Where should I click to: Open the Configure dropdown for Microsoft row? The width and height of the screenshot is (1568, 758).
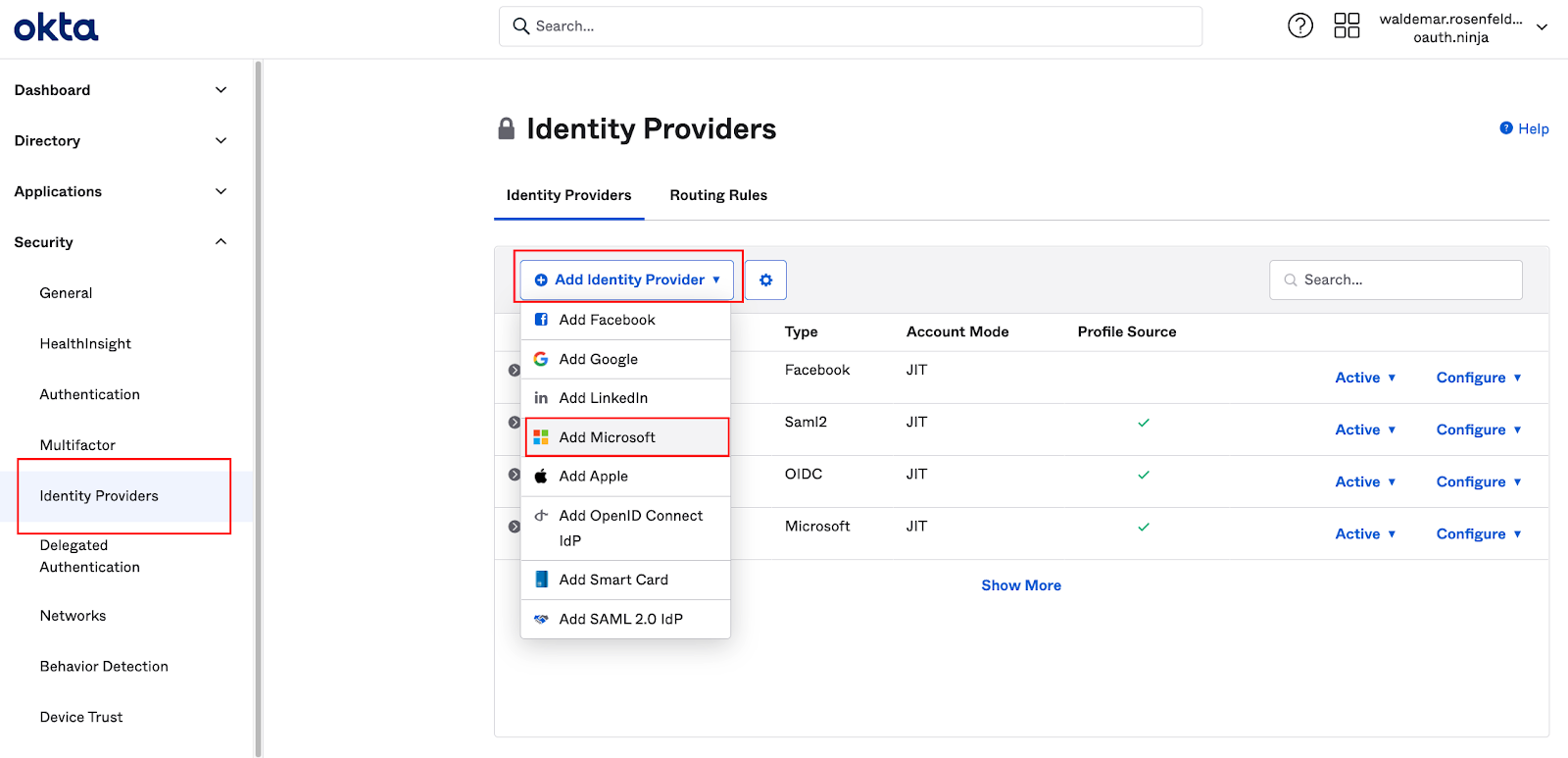1479,533
